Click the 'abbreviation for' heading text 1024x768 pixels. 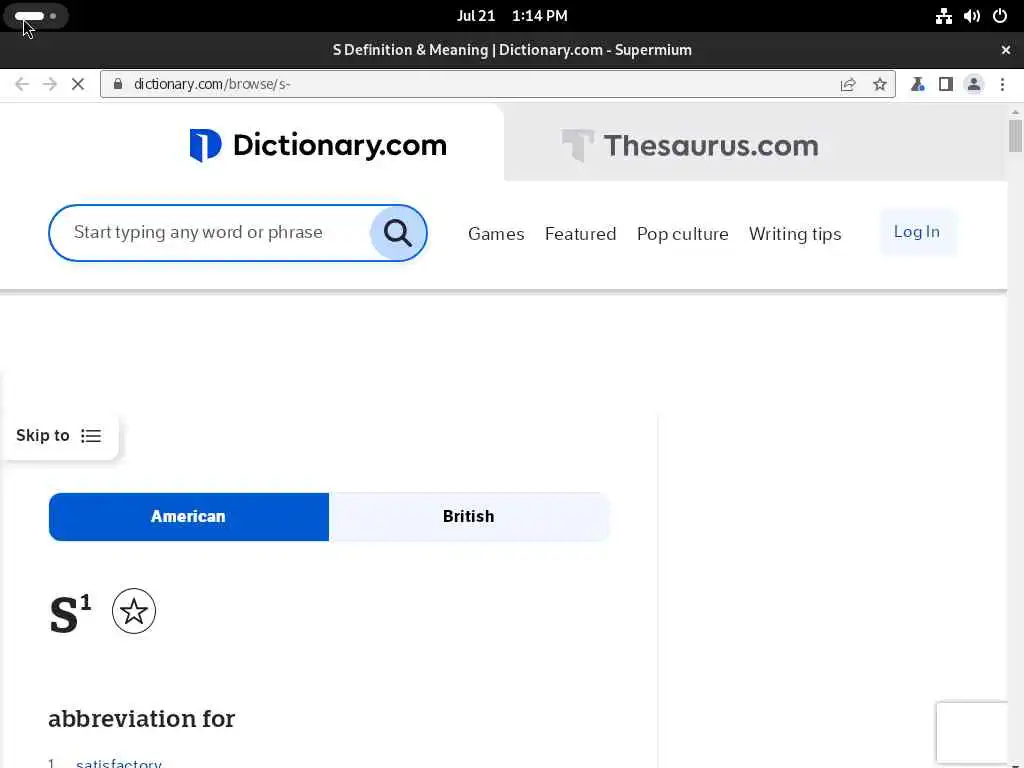[142, 719]
